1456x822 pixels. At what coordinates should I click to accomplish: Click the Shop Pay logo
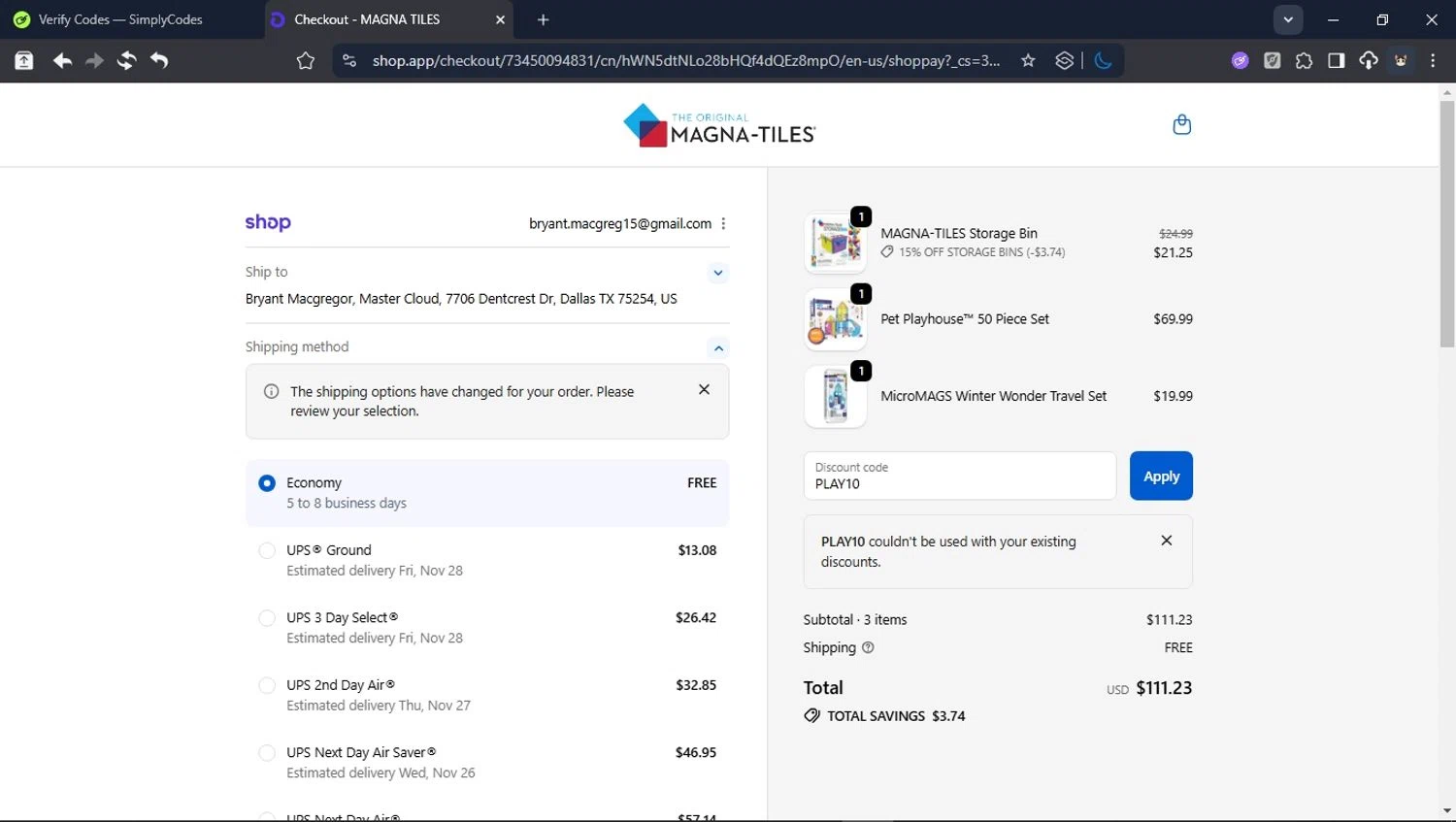[x=268, y=222]
